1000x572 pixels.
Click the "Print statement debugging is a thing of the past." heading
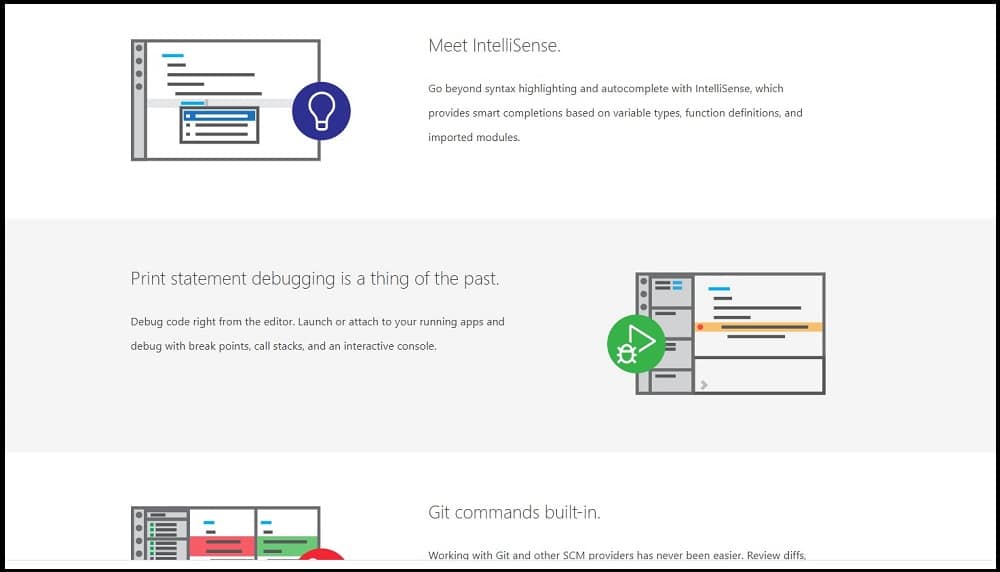click(315, 279)
